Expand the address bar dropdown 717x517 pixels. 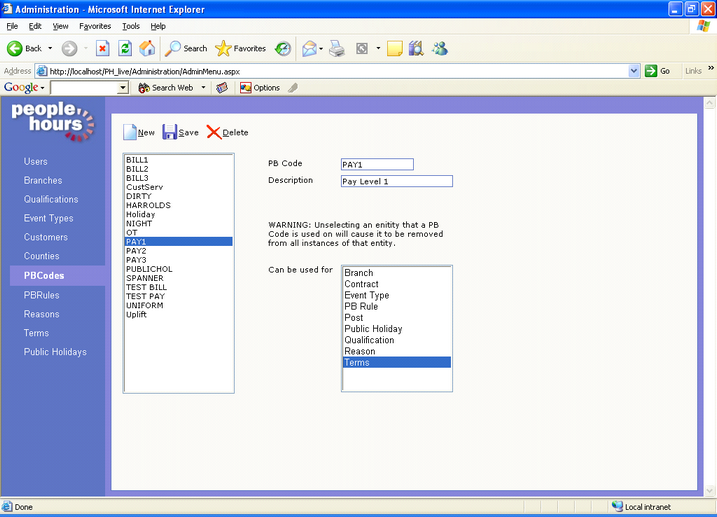(634, 71)
